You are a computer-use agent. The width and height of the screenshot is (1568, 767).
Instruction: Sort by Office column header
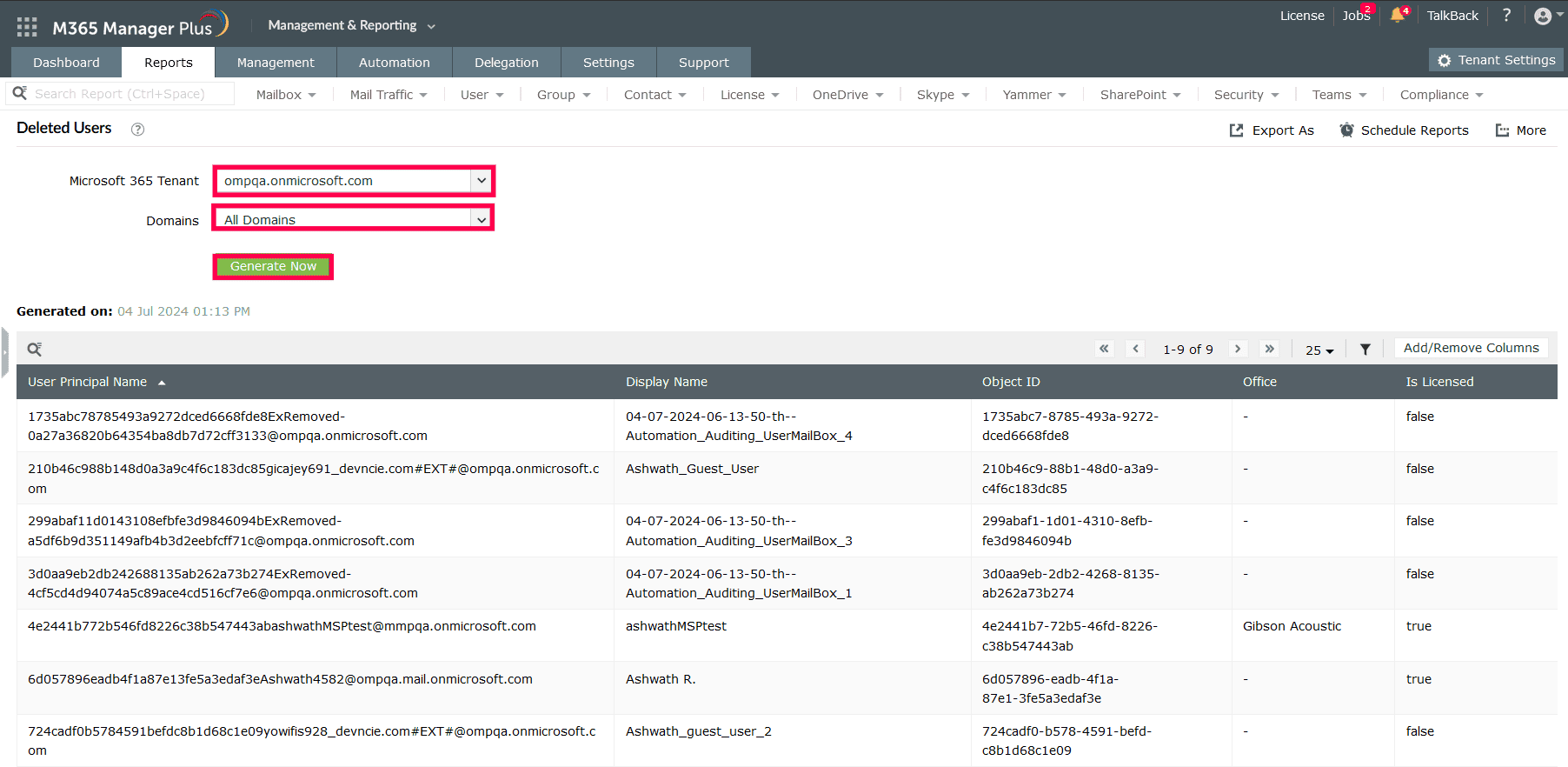click(1259, 382)
